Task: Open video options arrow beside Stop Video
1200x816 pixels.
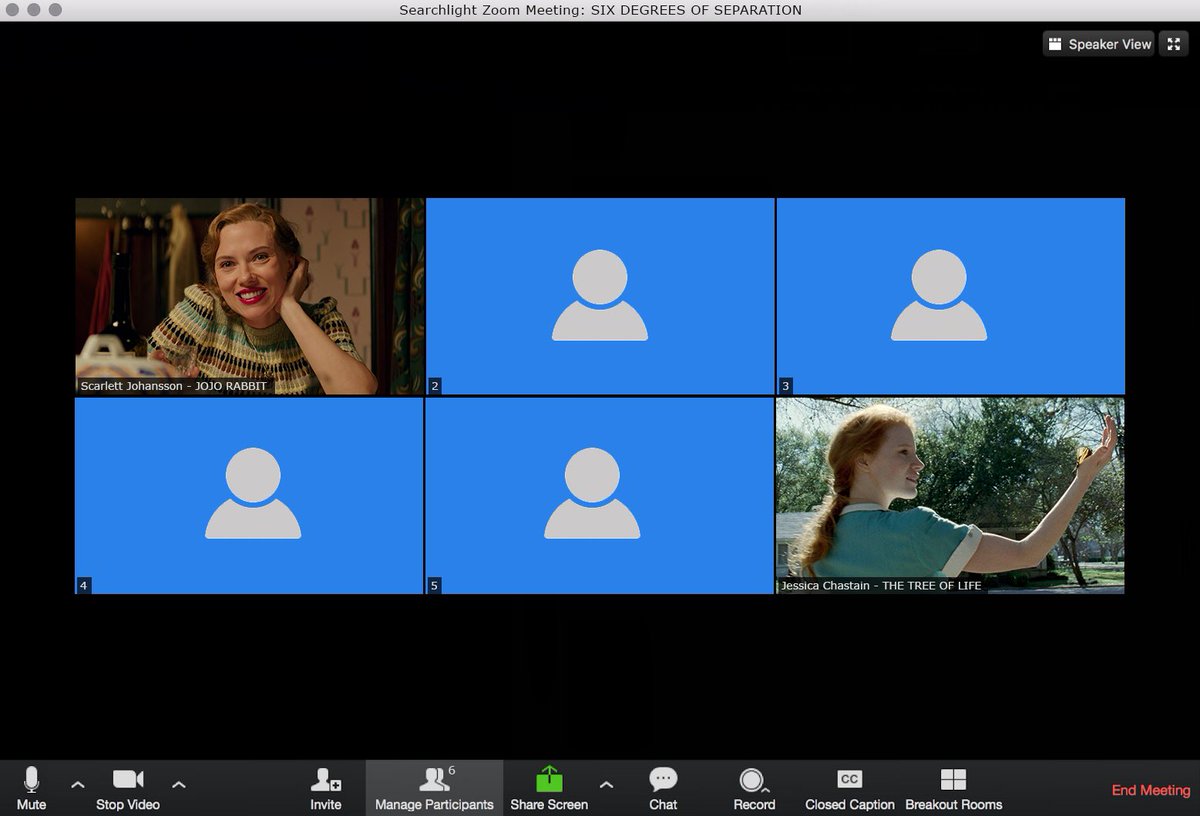Action: 179,784
